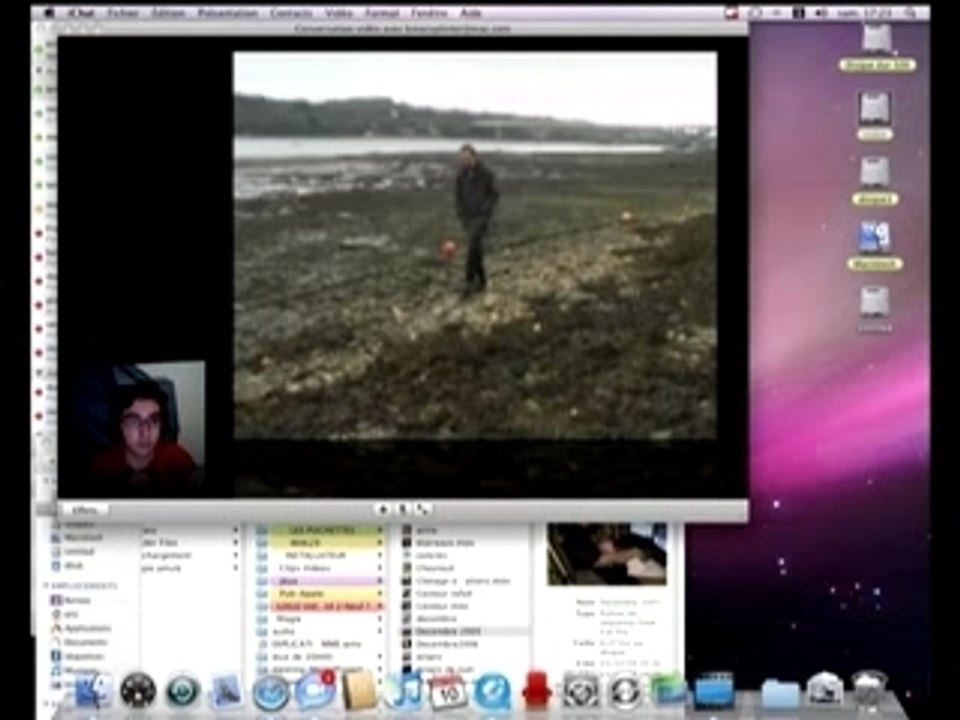Screen dimensions: 960x720
Task: Open the iChat application menu
Action: 79,13
